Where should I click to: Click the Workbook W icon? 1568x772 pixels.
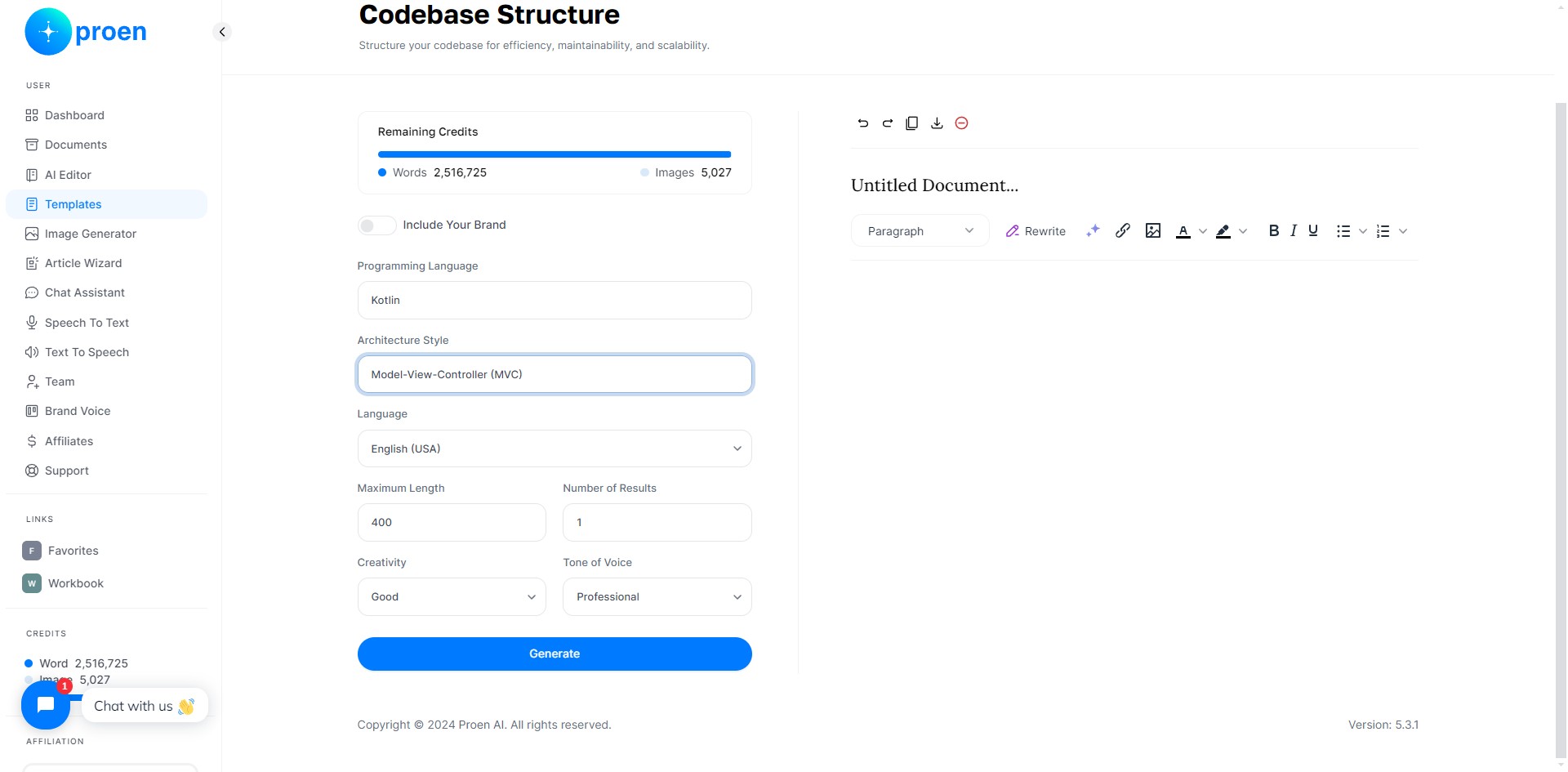point(32,583)
